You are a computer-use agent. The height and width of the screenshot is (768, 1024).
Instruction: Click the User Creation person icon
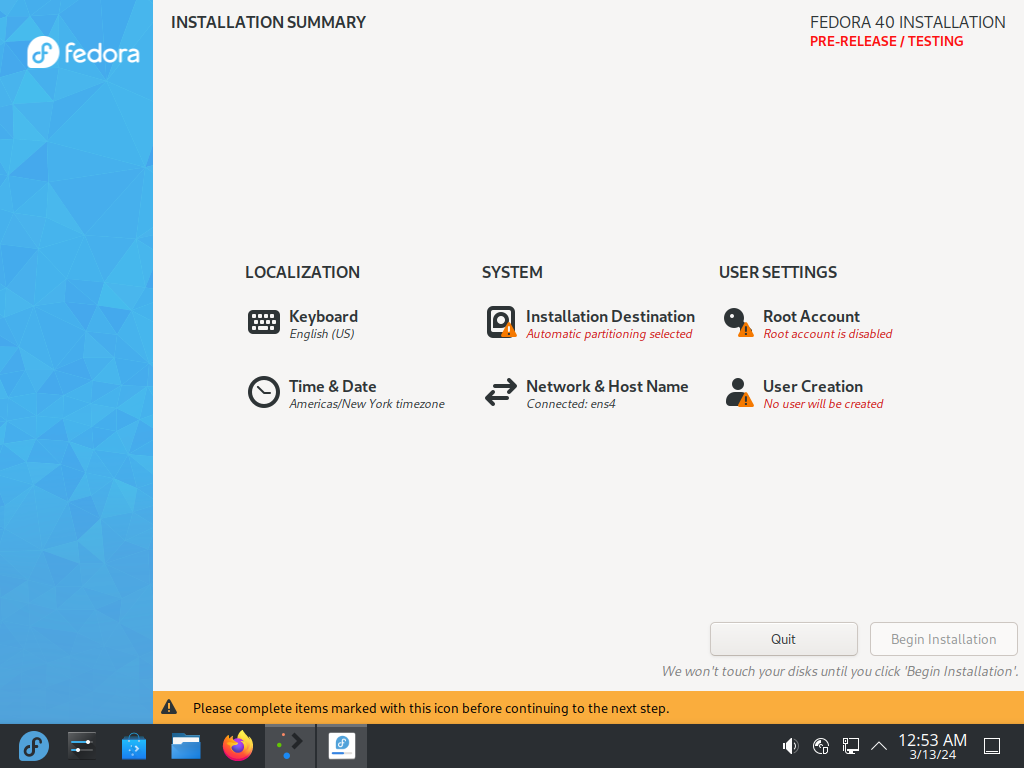(x=738, y=392)
